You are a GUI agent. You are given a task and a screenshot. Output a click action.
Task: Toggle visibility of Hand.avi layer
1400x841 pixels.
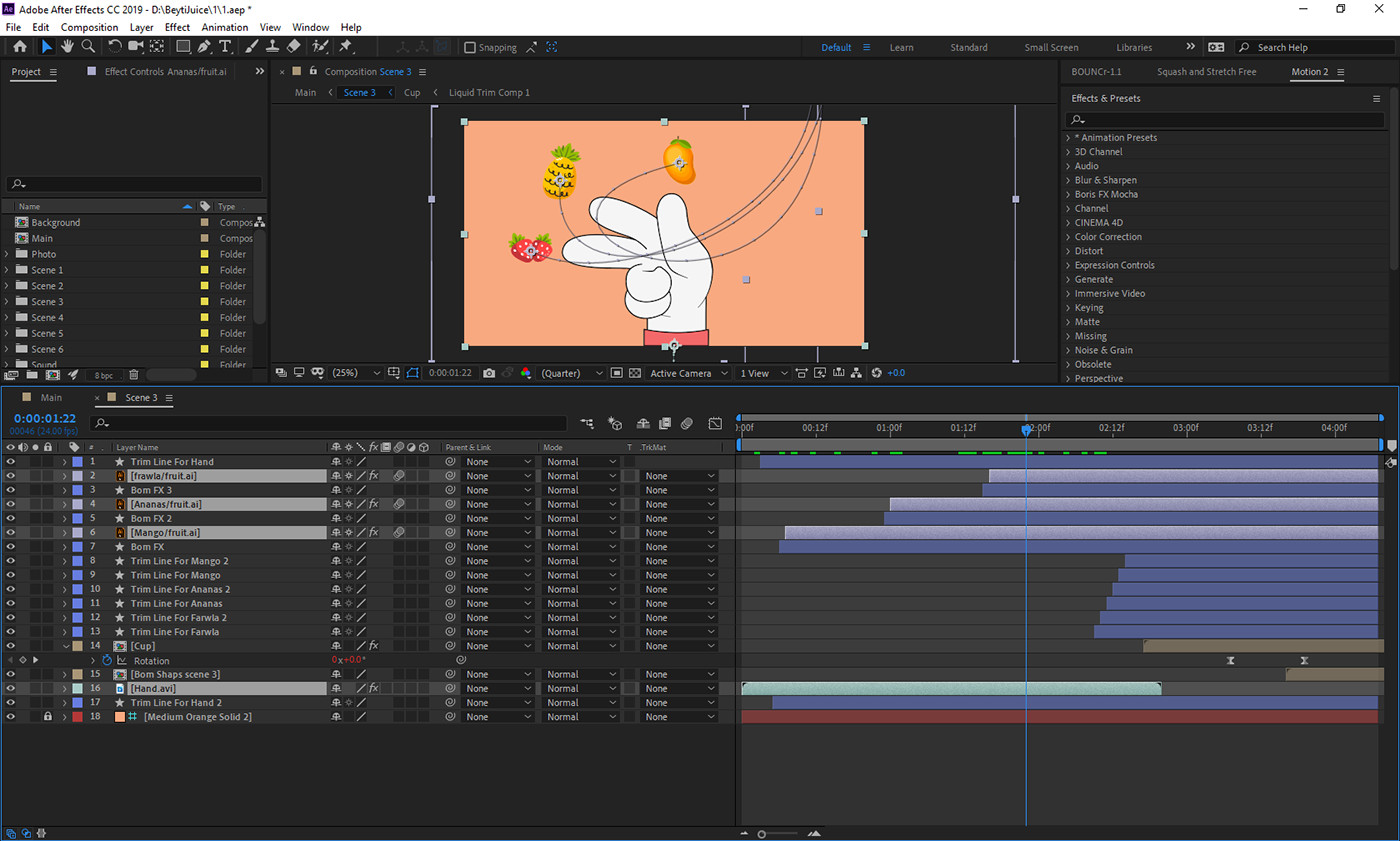(x=11, y=689)
